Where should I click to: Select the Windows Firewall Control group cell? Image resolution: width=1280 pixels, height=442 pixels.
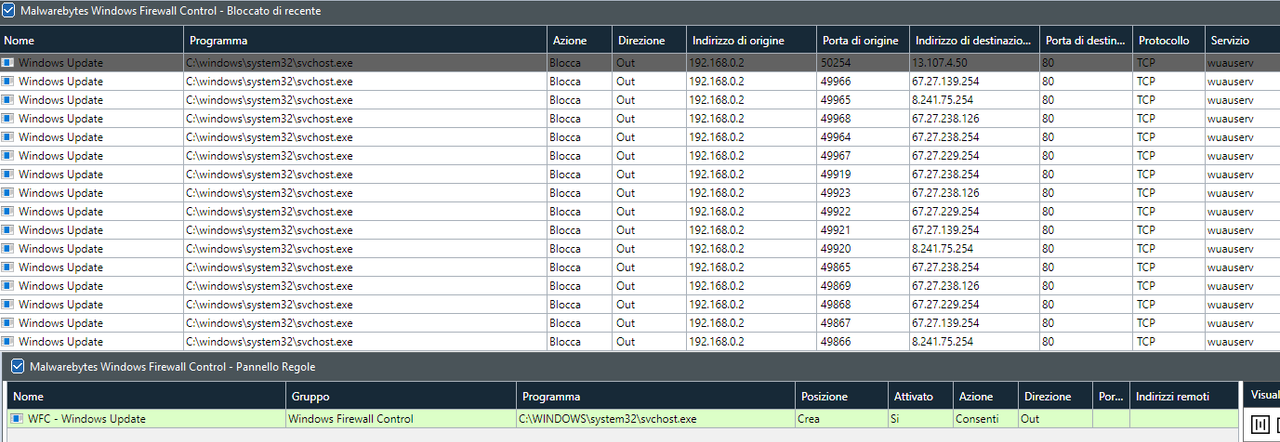pos(400,419)
